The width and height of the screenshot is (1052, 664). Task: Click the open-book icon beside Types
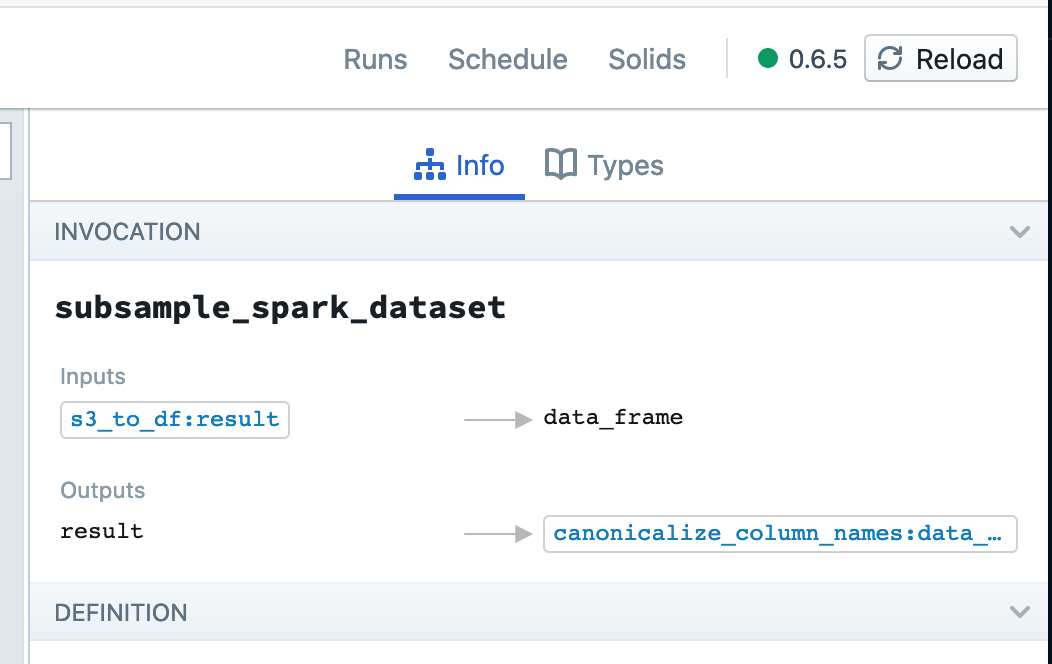(x=561, y=163)
